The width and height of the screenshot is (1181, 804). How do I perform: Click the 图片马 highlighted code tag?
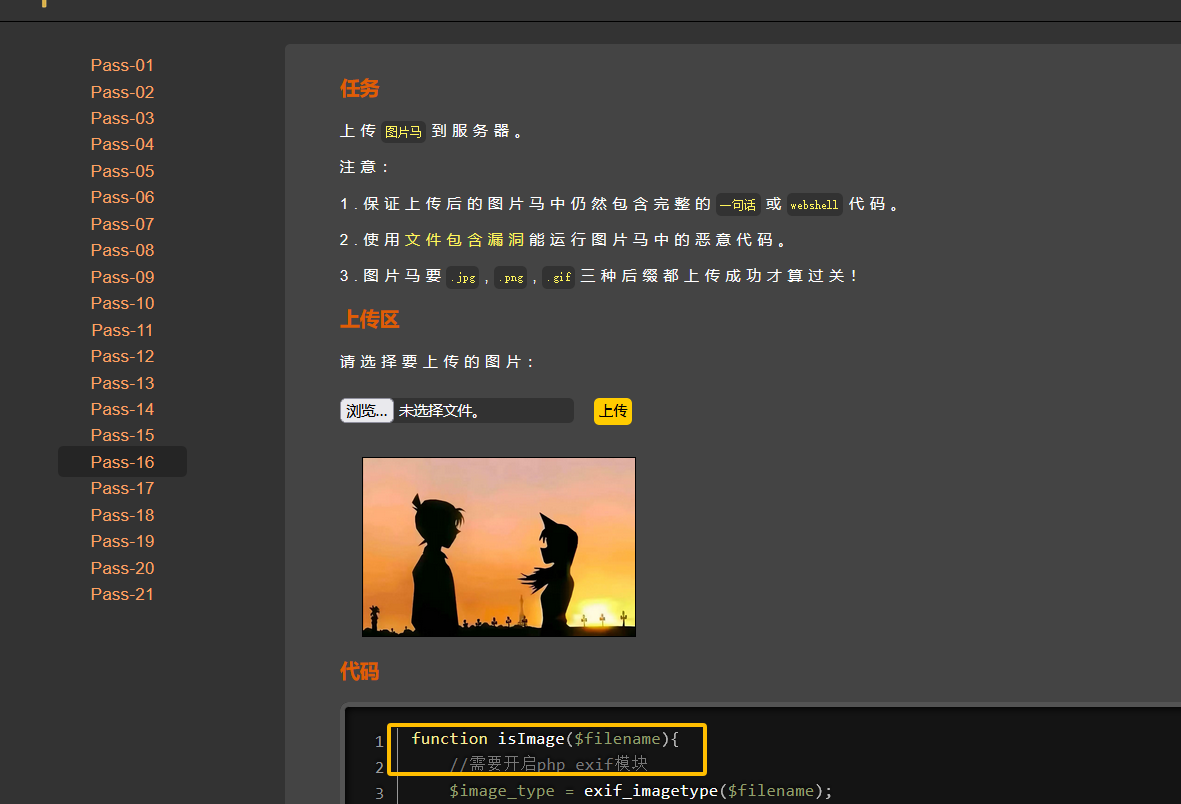tap(403, 132)
